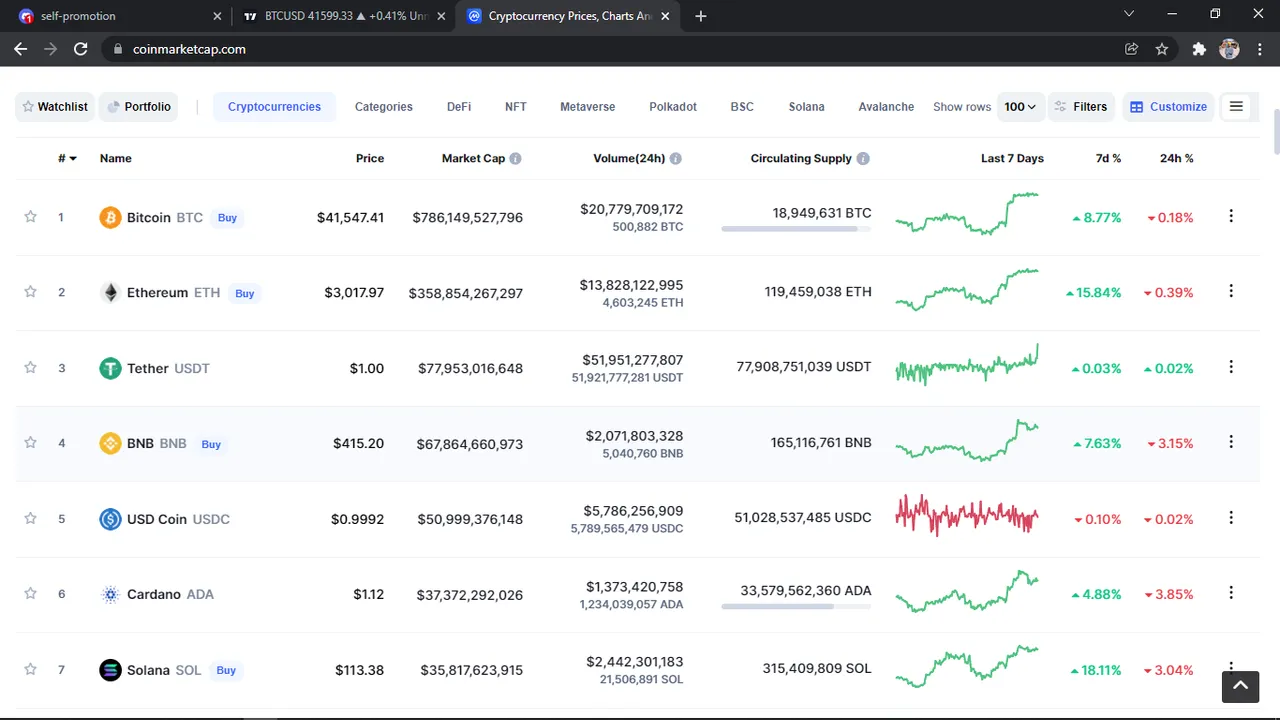Click the Ethereum logo icon
This screenshot has height=720, width=1280.
pyautogui.click(x=110, y=293)
